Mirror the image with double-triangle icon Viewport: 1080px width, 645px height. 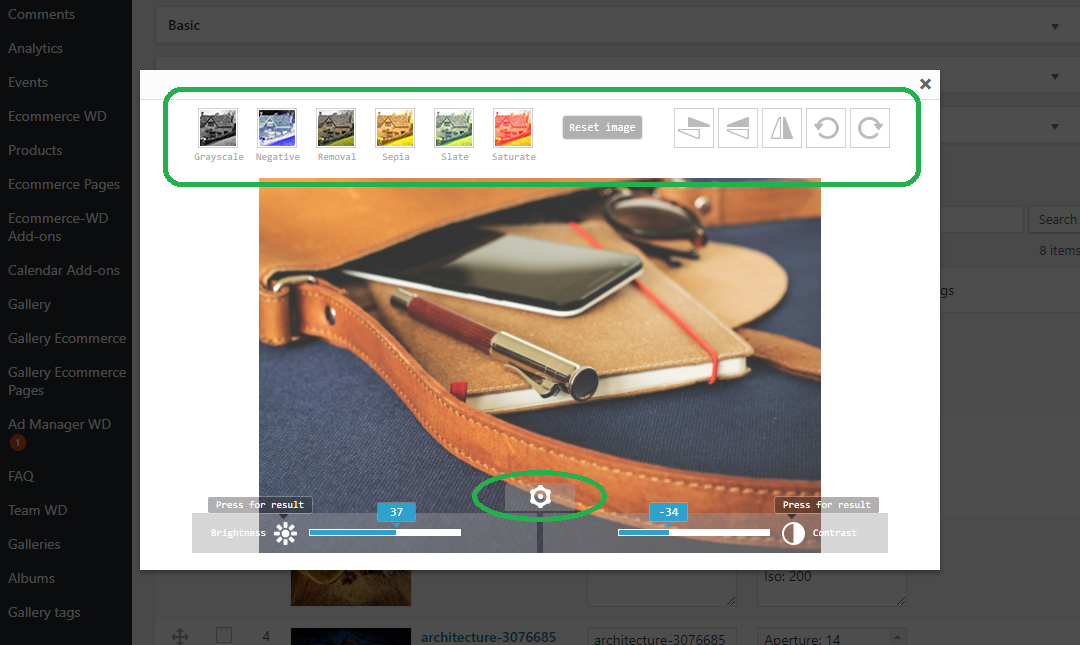782,128
